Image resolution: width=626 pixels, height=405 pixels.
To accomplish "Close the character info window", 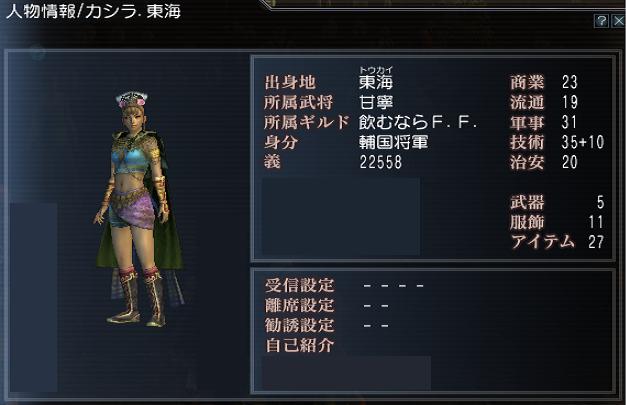I will pyautogui.click(x=618, y=21).
